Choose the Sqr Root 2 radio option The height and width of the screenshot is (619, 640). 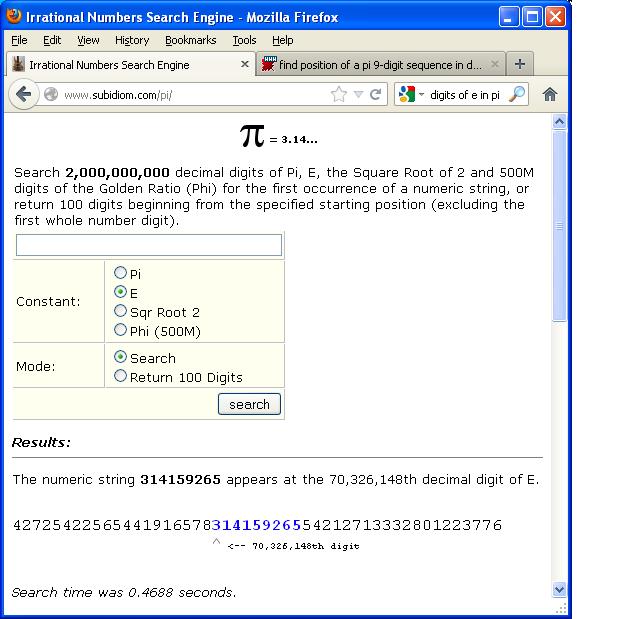coord(121,311)
